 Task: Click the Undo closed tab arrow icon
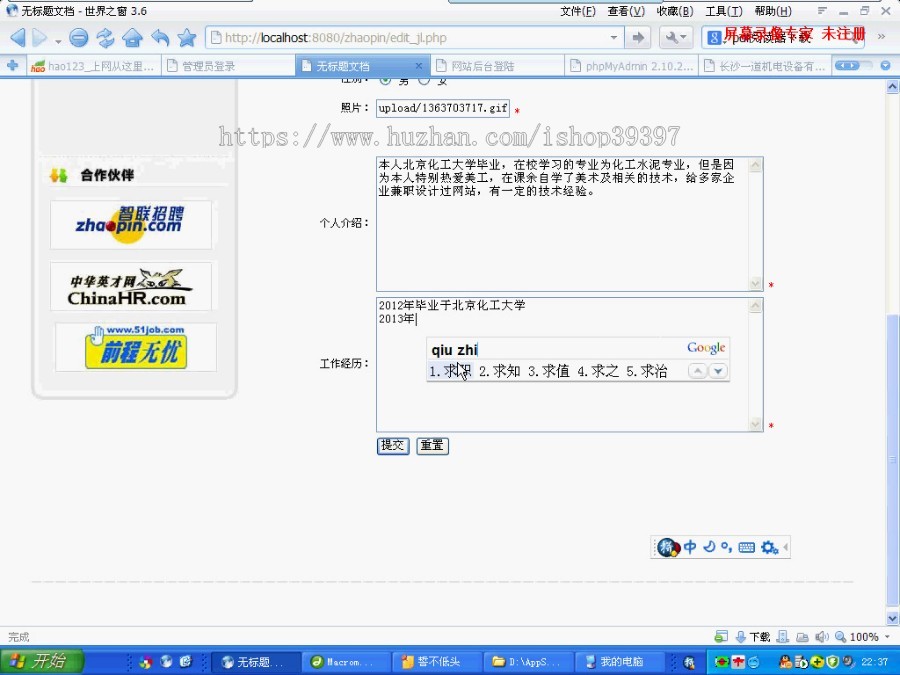coord(160,38)
